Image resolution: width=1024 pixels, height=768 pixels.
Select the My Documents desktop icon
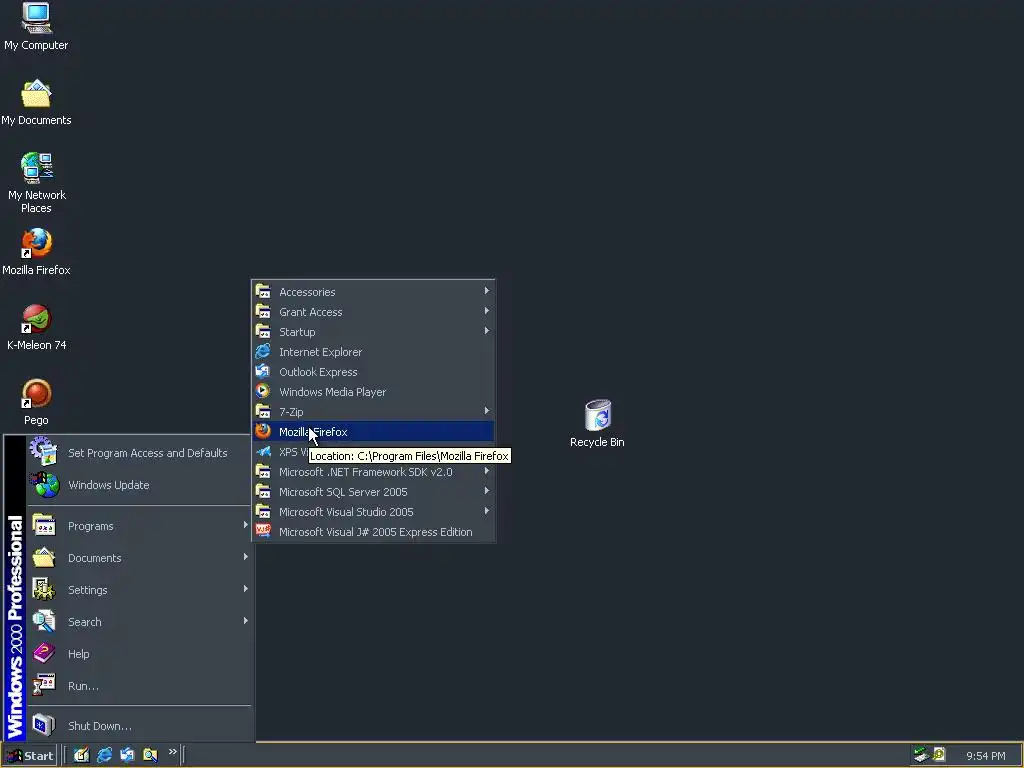[x=36, y=103]
